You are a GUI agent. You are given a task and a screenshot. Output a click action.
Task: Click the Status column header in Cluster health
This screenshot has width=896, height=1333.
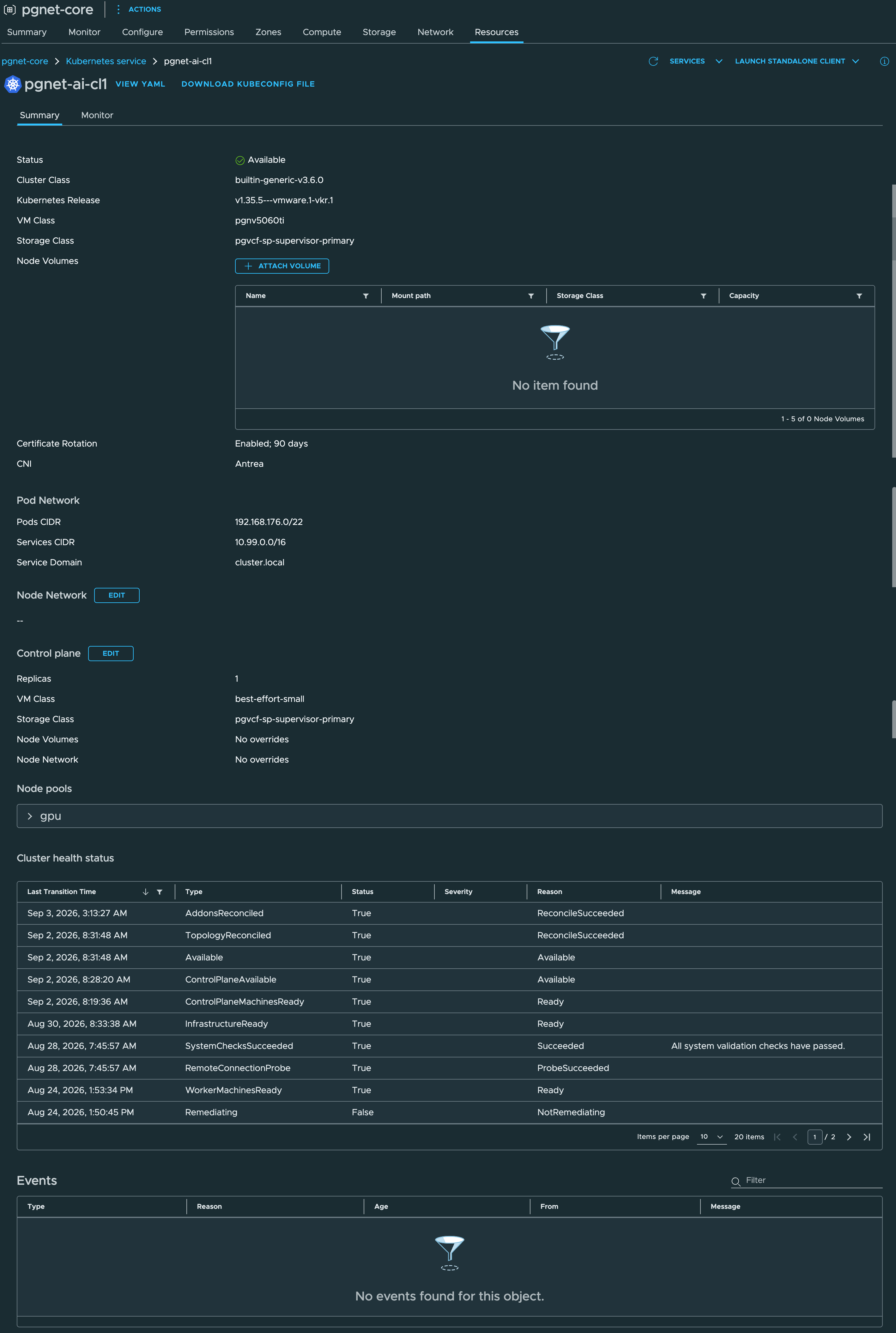362,892
